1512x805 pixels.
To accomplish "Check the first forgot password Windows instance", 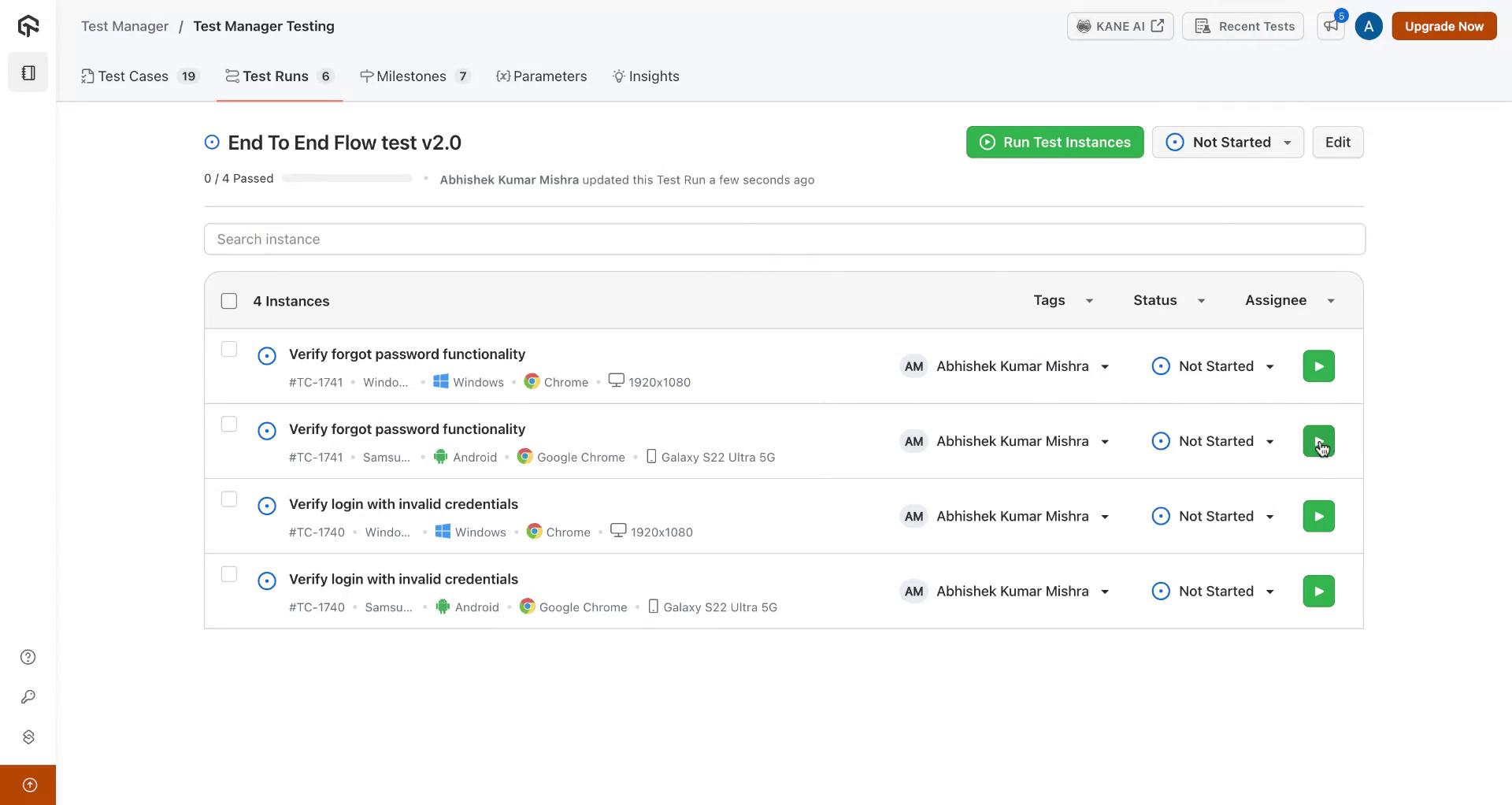I will point(229,349).
